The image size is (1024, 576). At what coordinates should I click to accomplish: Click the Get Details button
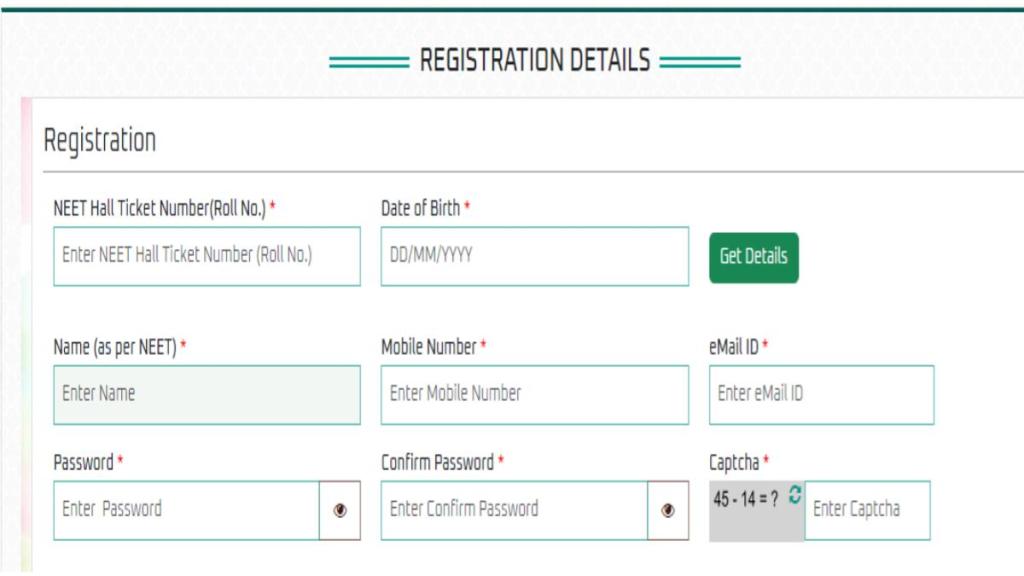pyautogui.click(x=754, y=256)
